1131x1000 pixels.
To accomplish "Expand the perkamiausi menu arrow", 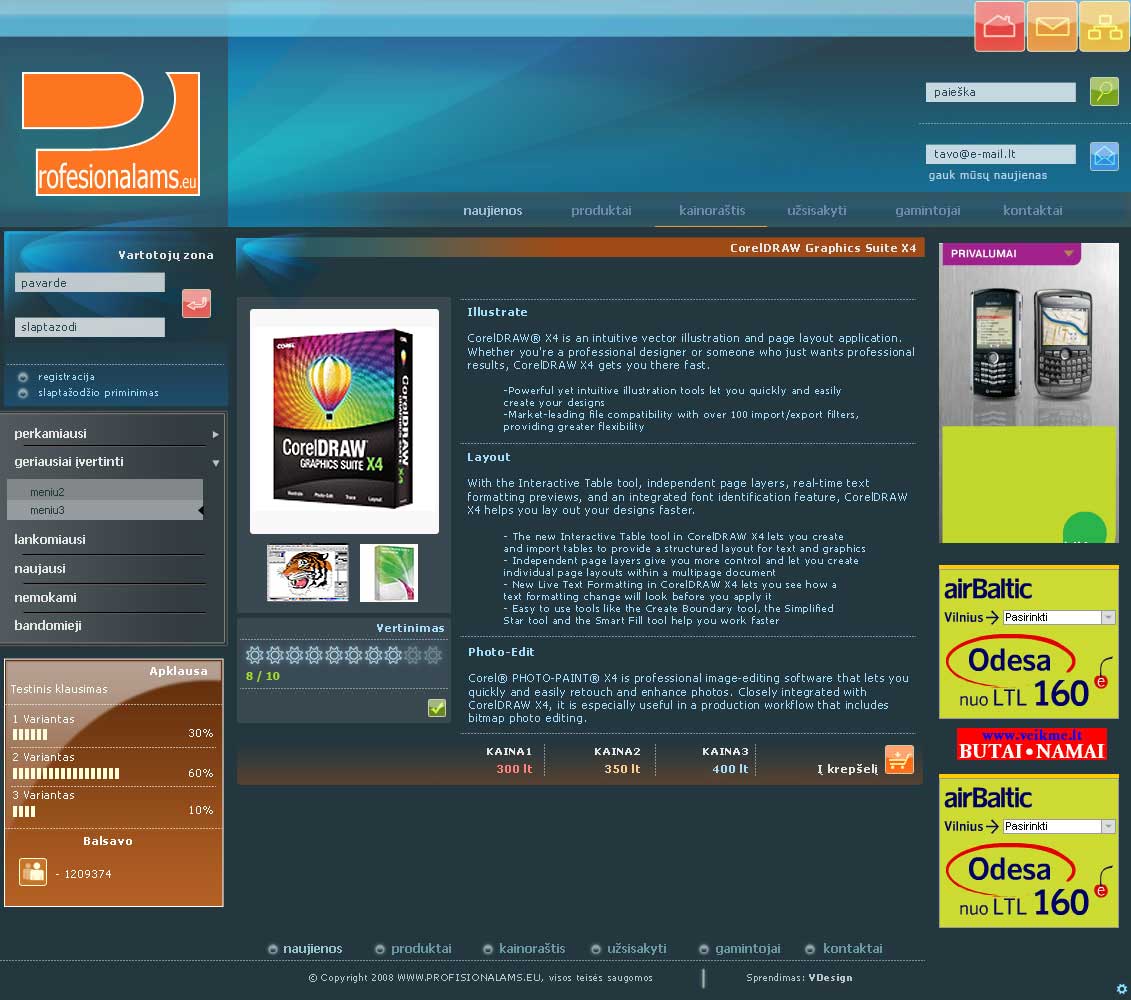I will pos(215,434).
